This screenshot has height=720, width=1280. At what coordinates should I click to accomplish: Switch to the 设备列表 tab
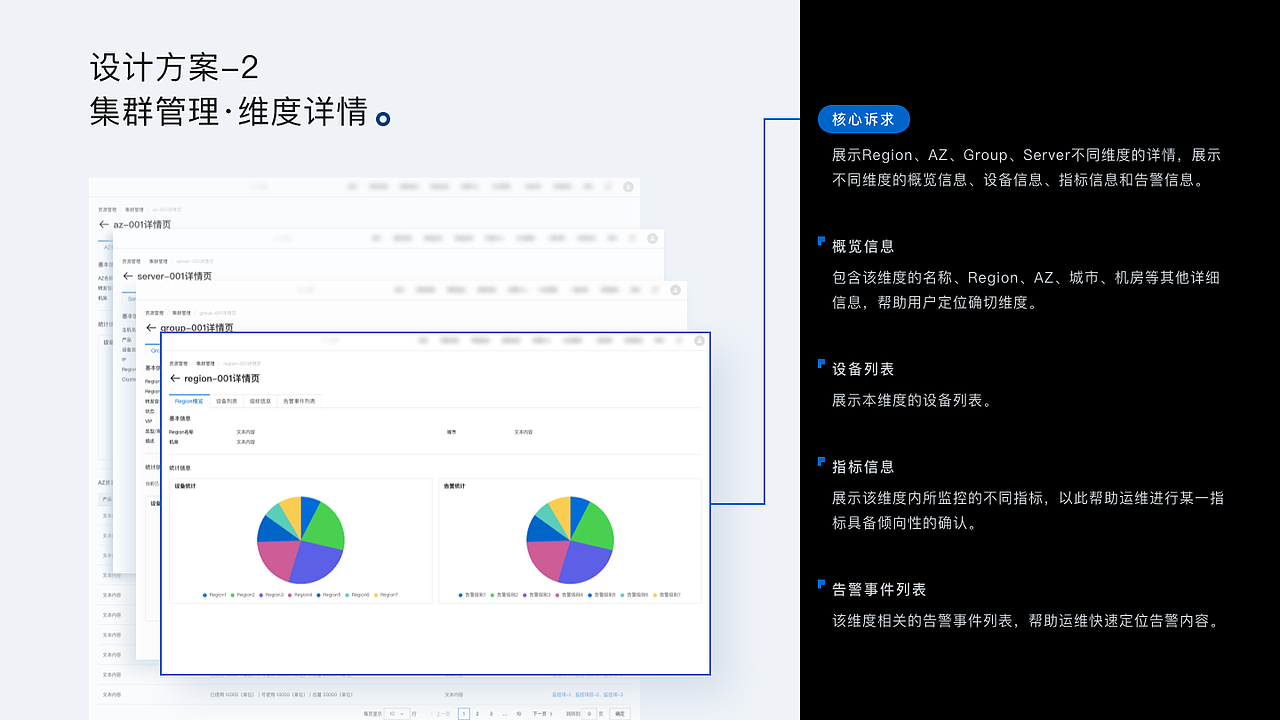click(x=226, y=401)
